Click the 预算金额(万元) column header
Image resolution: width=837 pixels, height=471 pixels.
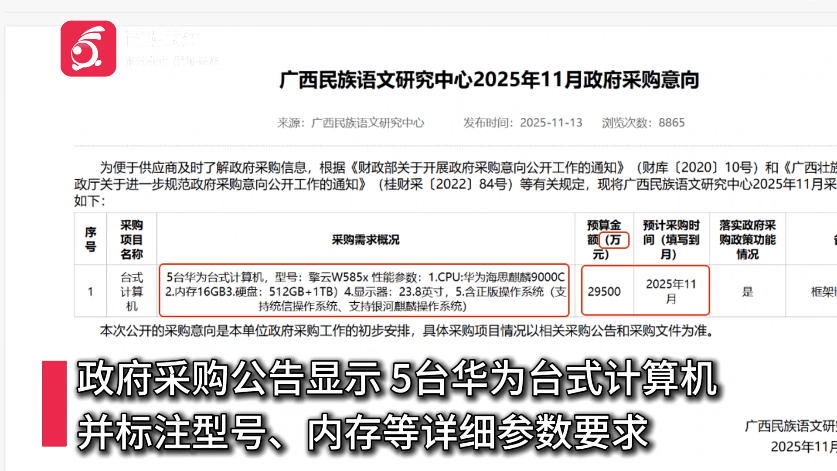pyautogui.click(x=604, y=239)
